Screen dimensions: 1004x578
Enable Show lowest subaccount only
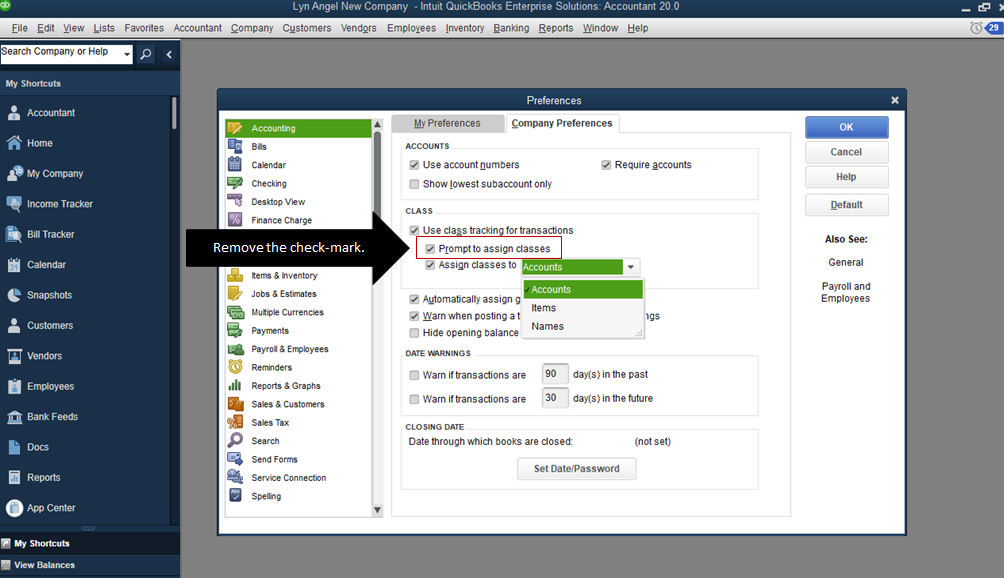tap(414, 184)
